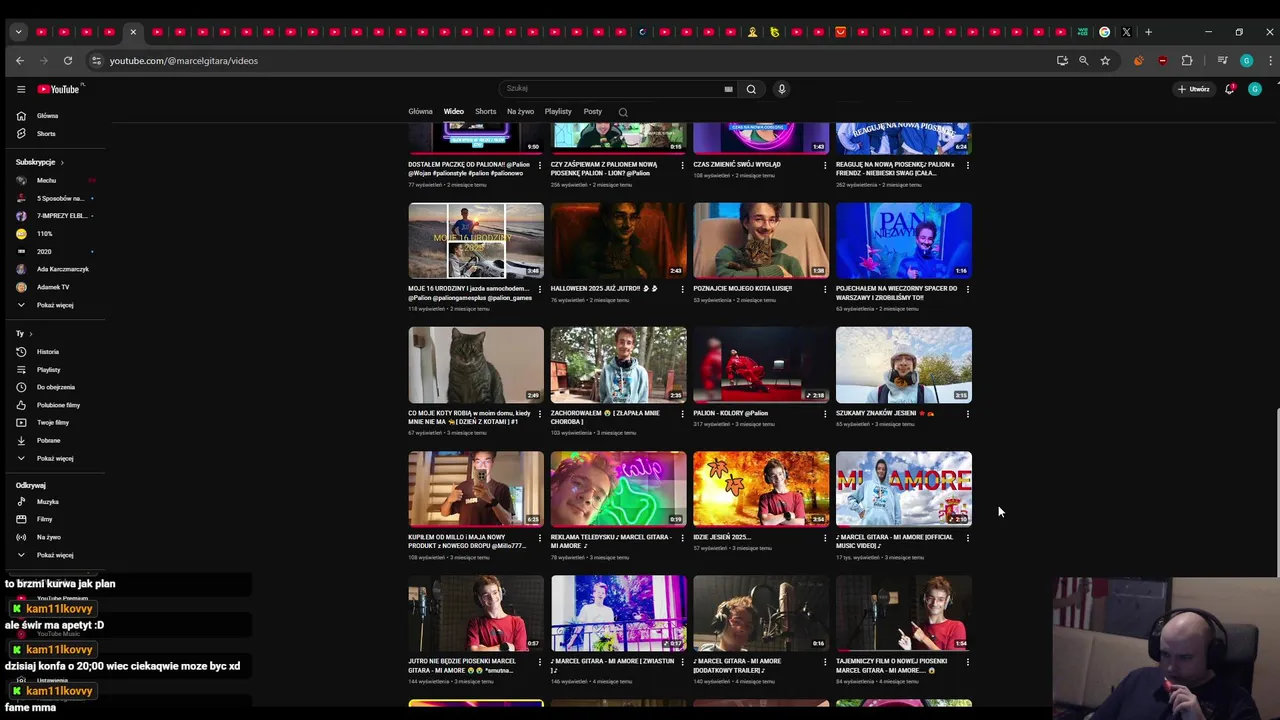Open the YouTube hamburger guide menu
1280x720 pixels.
pyautogui.click(x=20, y=89)
